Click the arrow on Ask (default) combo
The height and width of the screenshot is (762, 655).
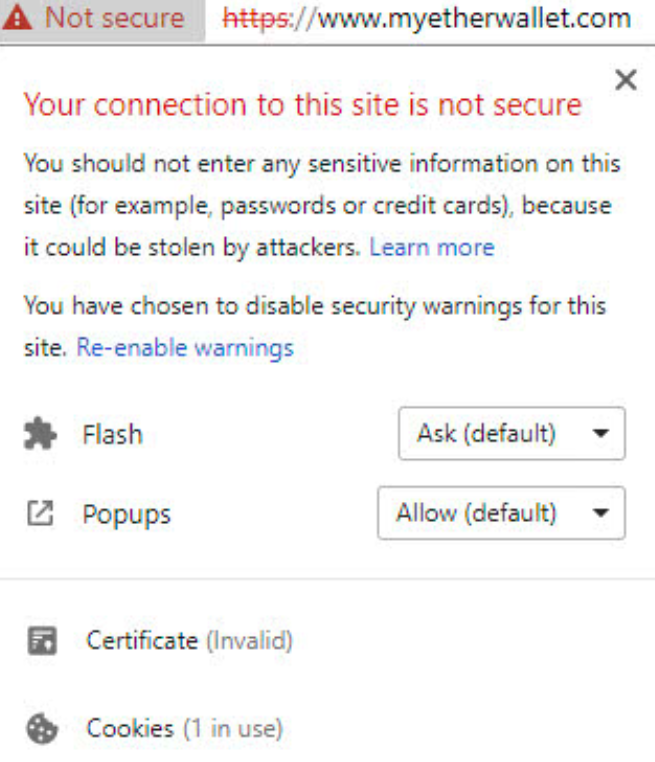601,433
